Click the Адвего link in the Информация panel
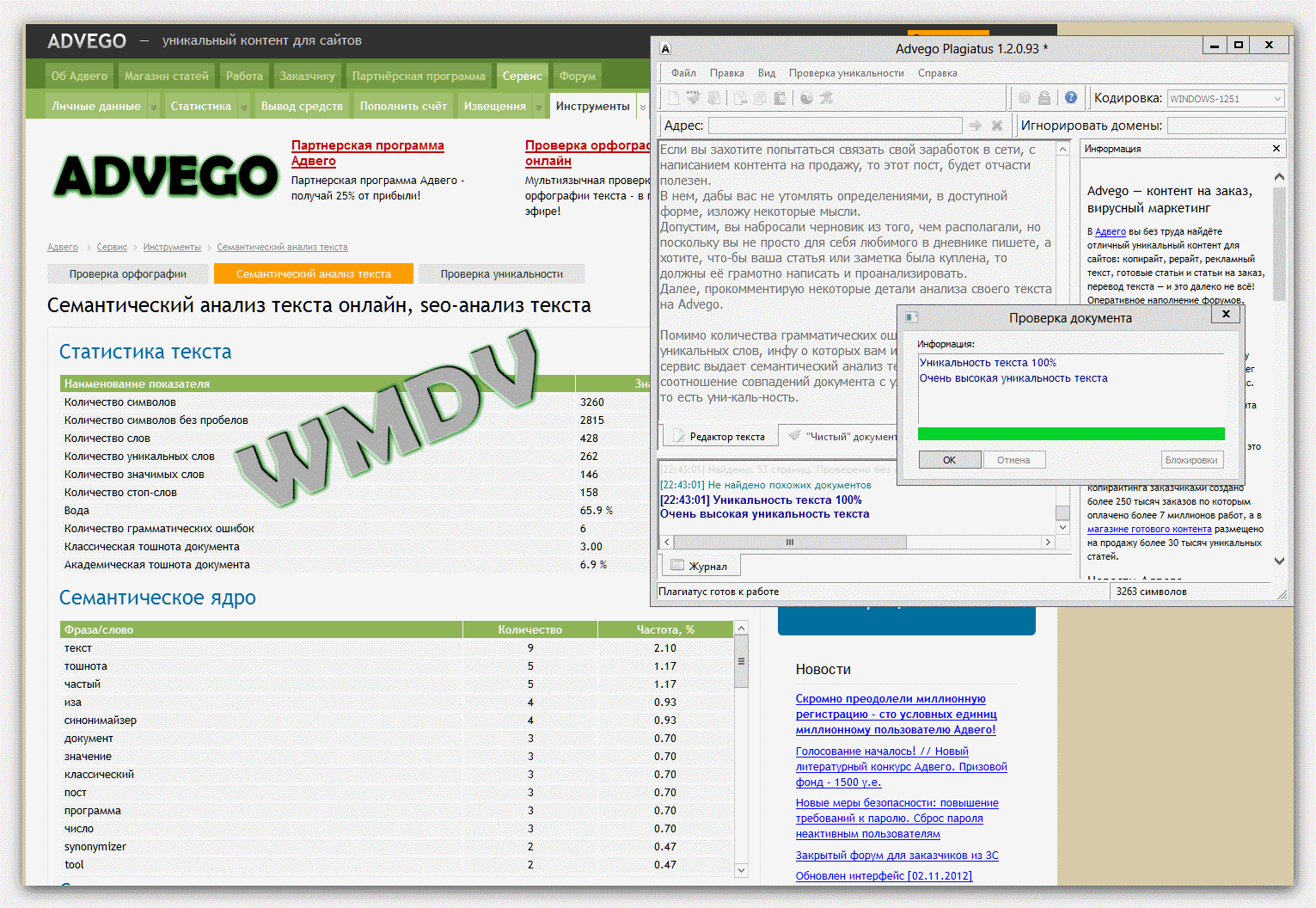1316x908 pixels. 1111,231
